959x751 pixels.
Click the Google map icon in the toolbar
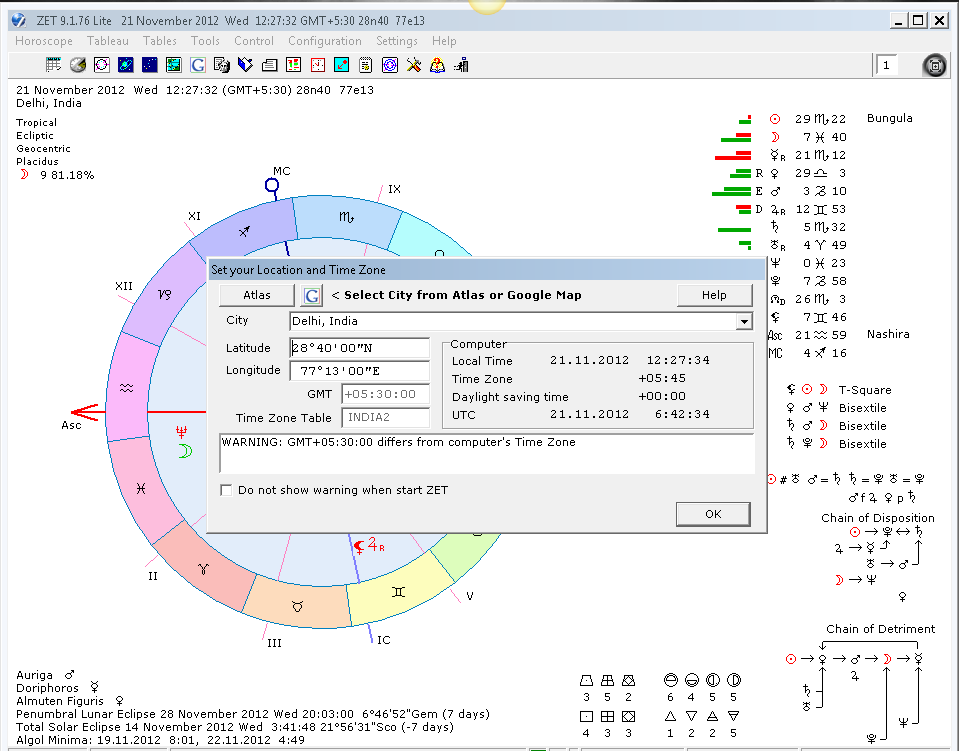pos(198,65)
